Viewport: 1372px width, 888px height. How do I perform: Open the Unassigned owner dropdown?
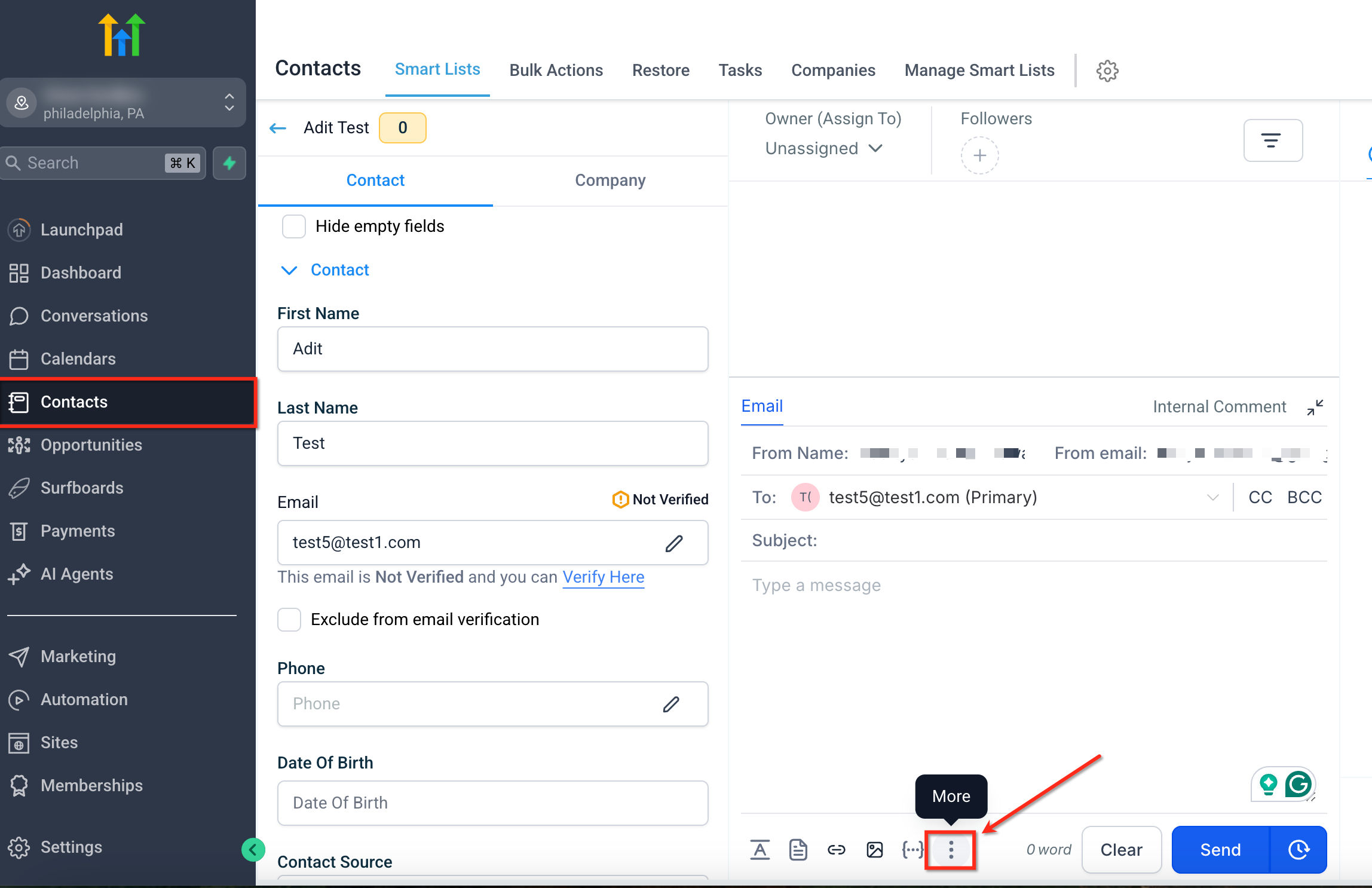pos(823,148)
